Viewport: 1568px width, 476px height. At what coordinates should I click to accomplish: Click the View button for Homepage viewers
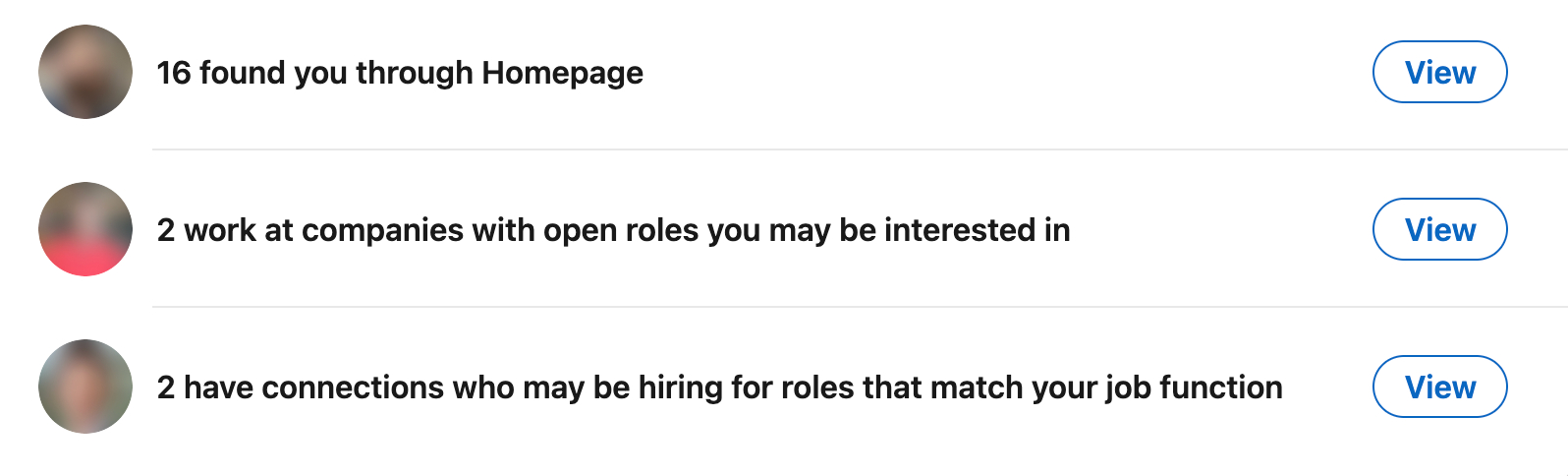tap(1439, 72)
